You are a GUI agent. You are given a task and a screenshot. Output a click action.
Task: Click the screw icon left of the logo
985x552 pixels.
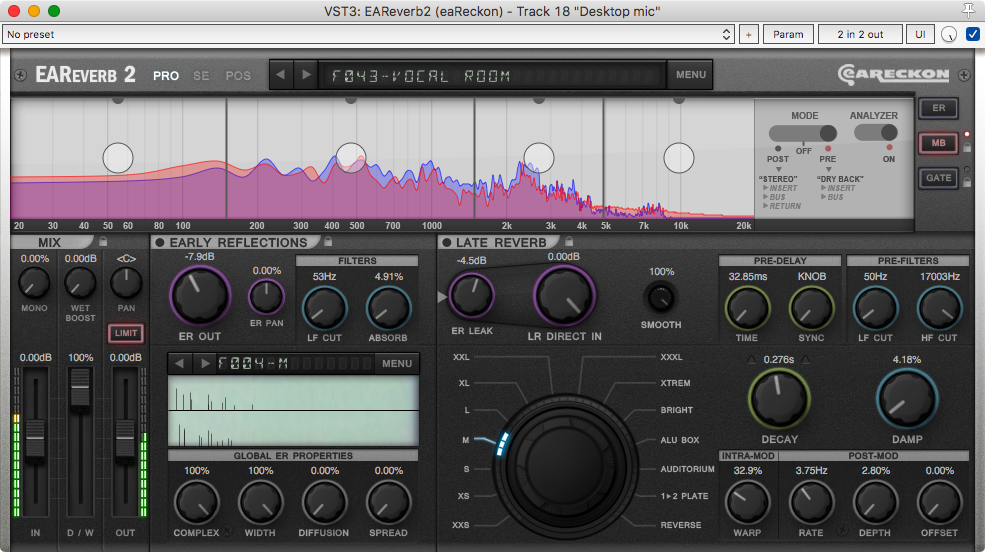tap(21, 75)
